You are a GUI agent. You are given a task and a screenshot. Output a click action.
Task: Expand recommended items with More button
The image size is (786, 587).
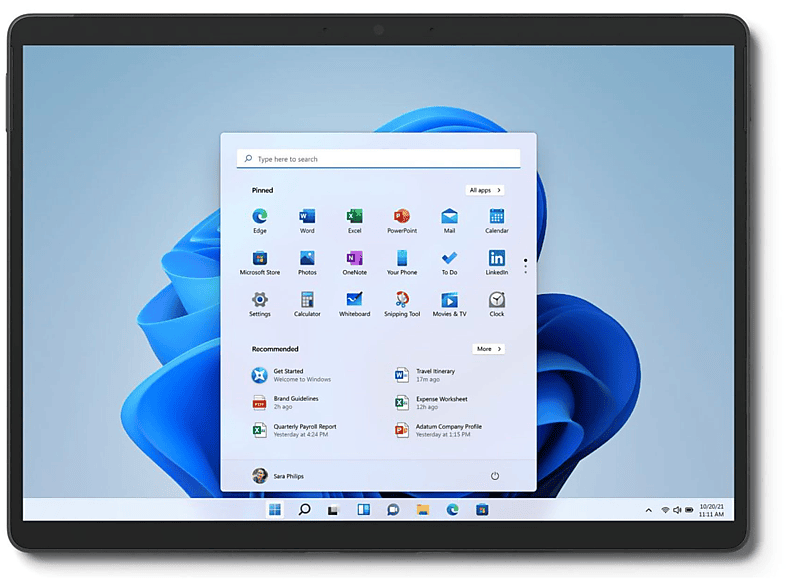tap(488, 349)
